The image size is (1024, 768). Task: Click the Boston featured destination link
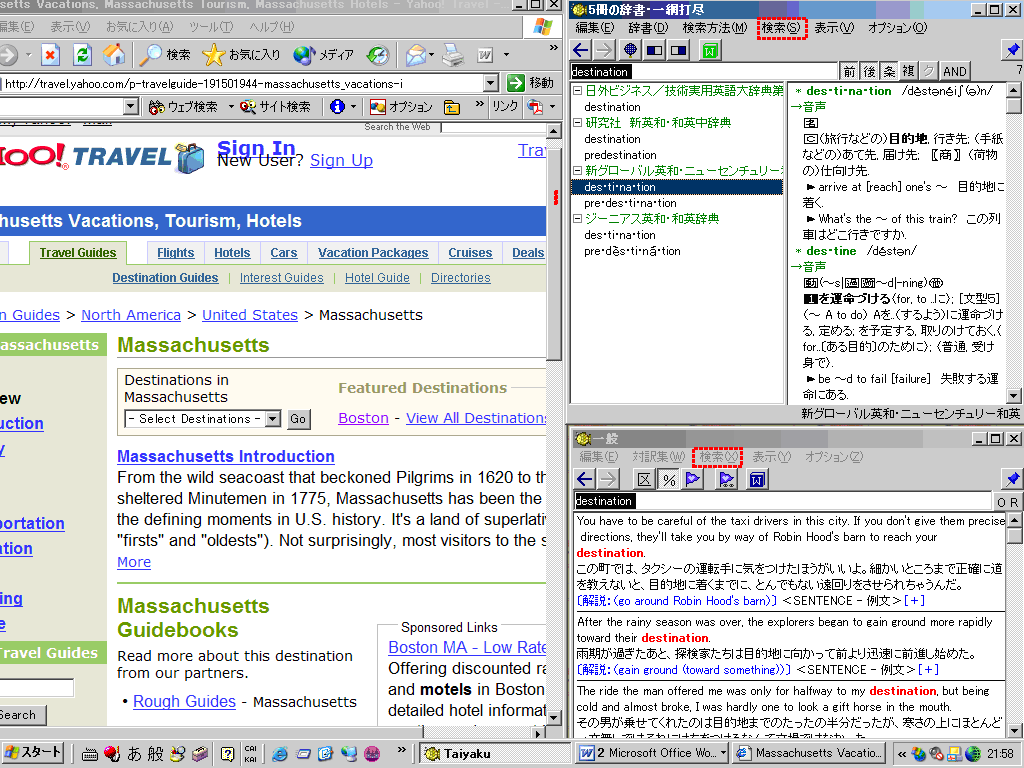pyautogui.click(x=363, y=418)
